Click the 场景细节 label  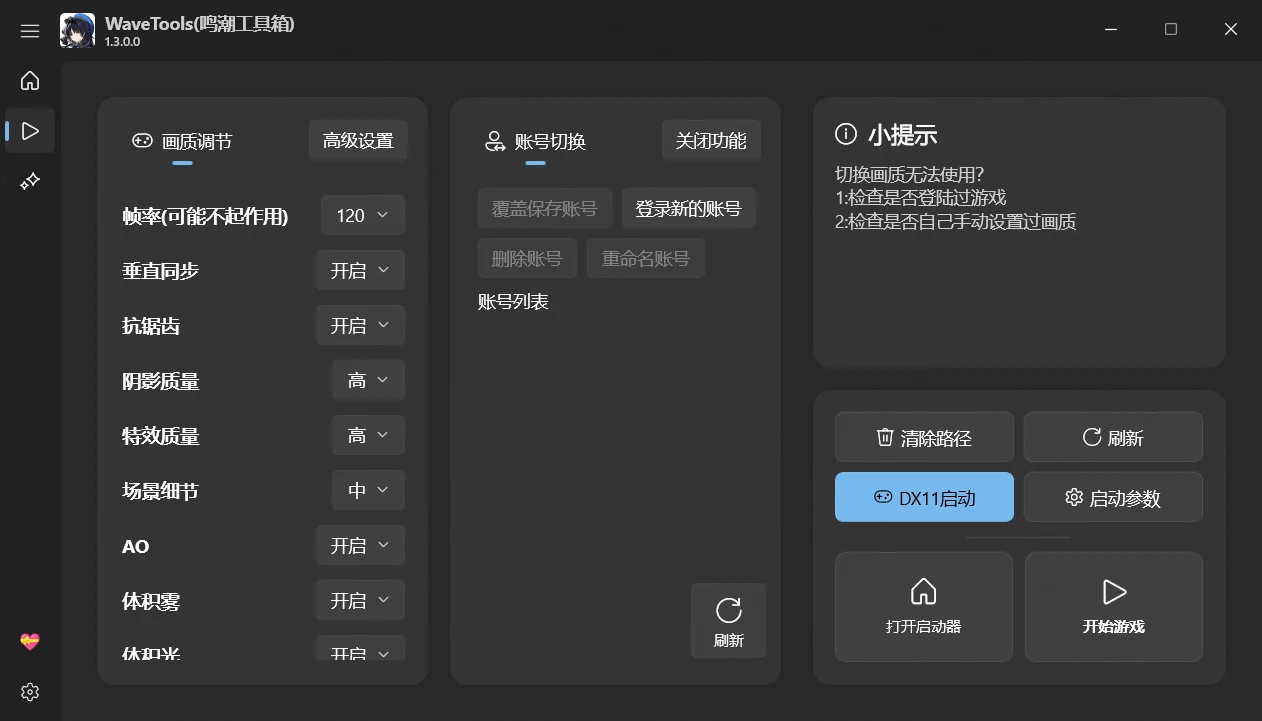tap(160, 491)
